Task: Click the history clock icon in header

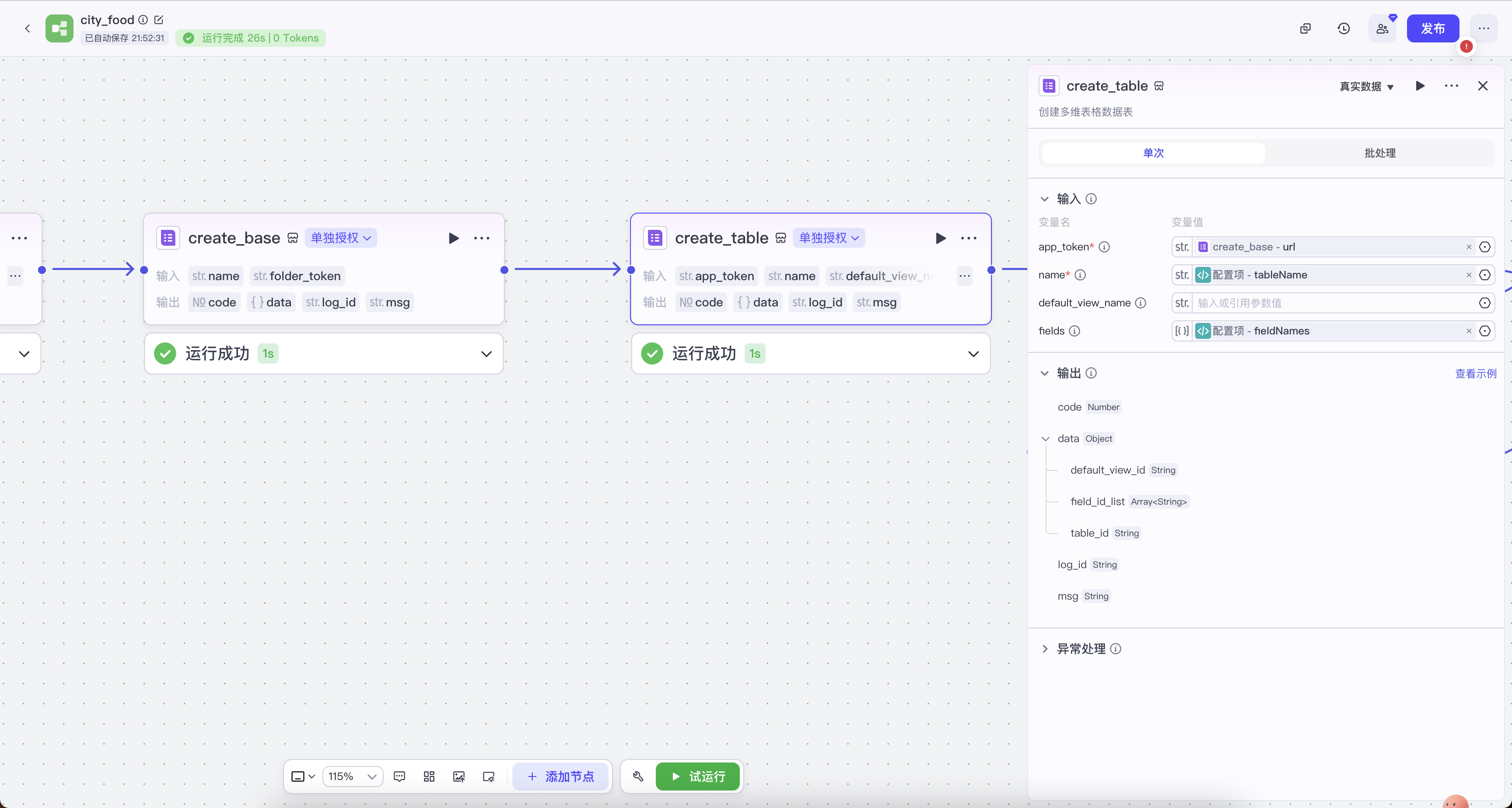Action: [1344, 28]
